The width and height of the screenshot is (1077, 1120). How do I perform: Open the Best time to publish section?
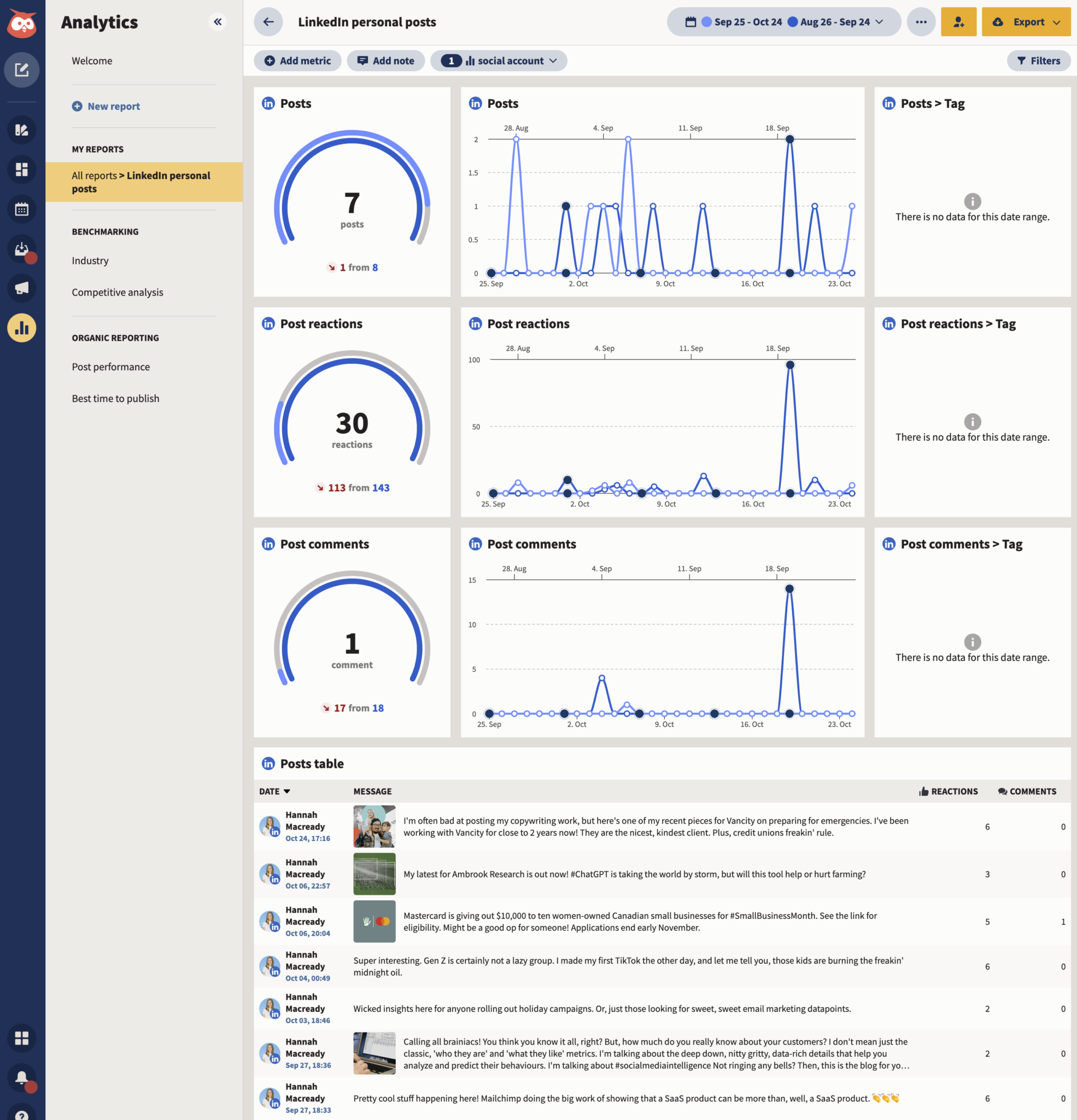coord(115,398)
